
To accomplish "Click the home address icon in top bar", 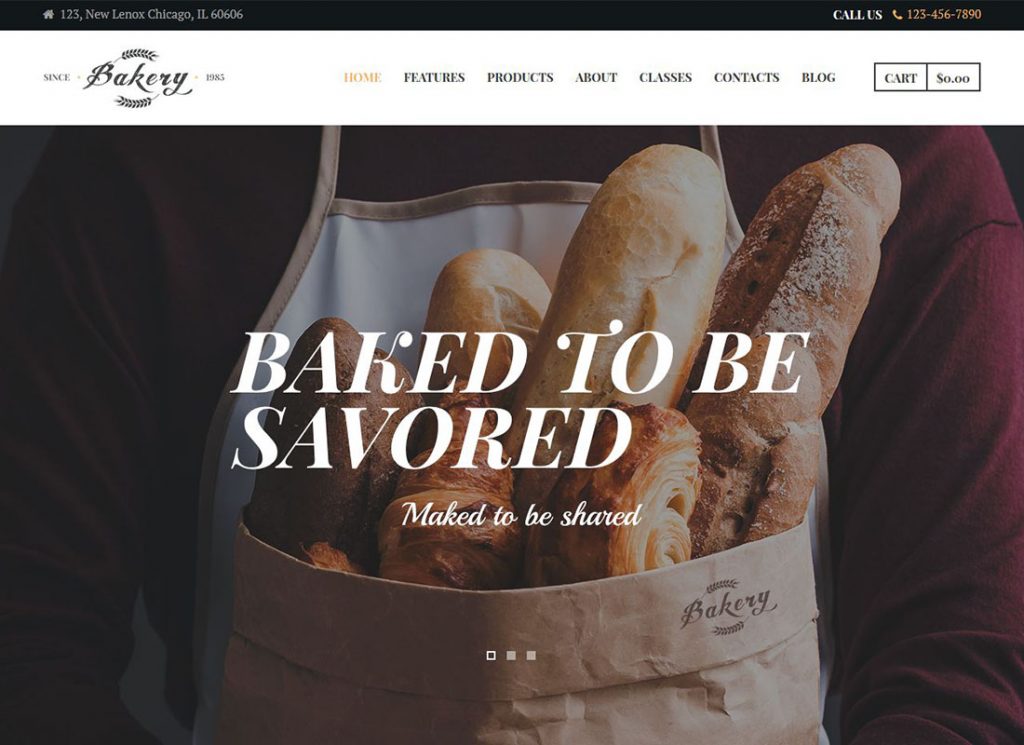I will (x=48, y=14).
